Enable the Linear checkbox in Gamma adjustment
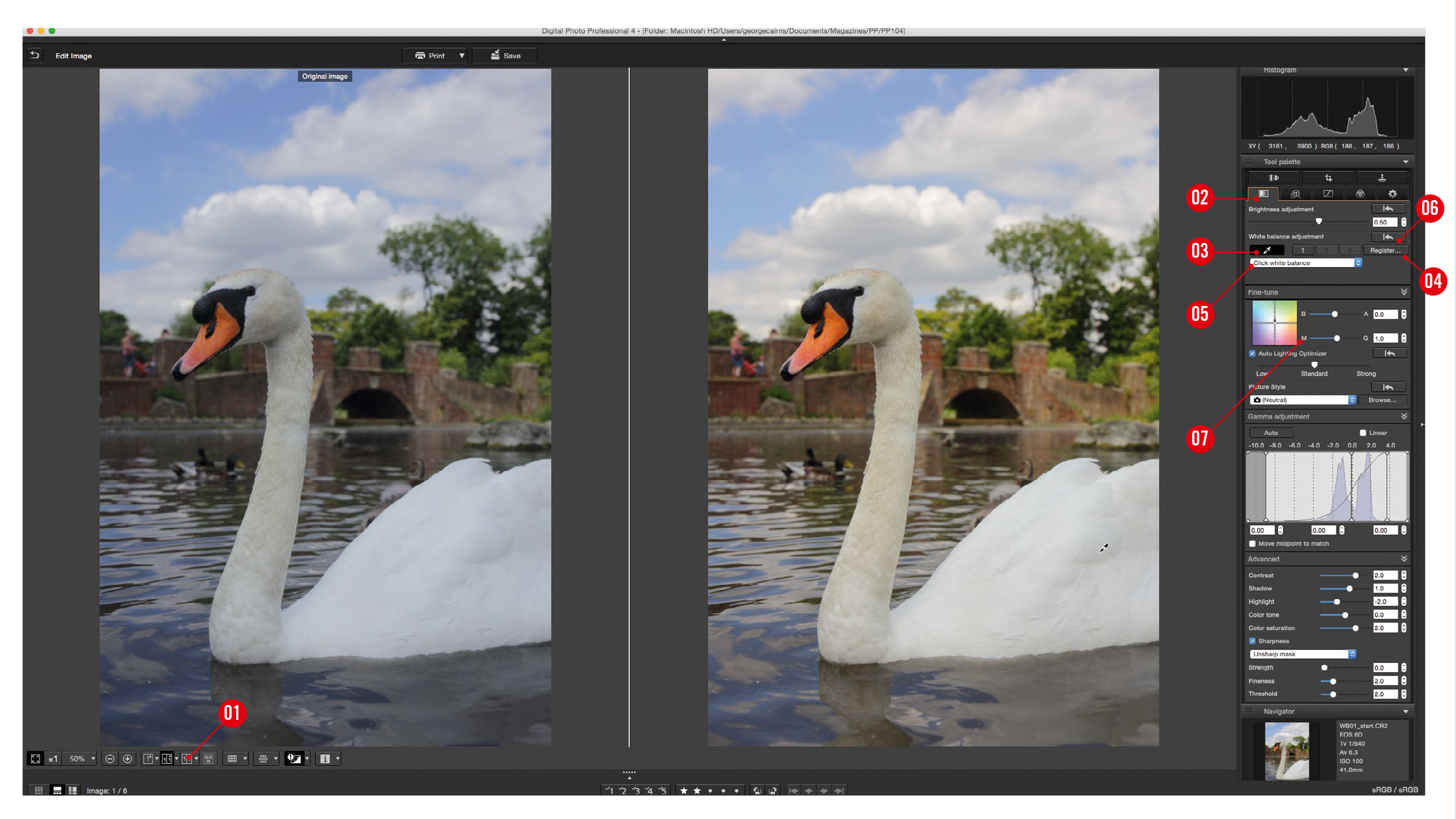The width and height of the screenshot is (1456, 819). pyautogui.click(x=1362, y=432)
